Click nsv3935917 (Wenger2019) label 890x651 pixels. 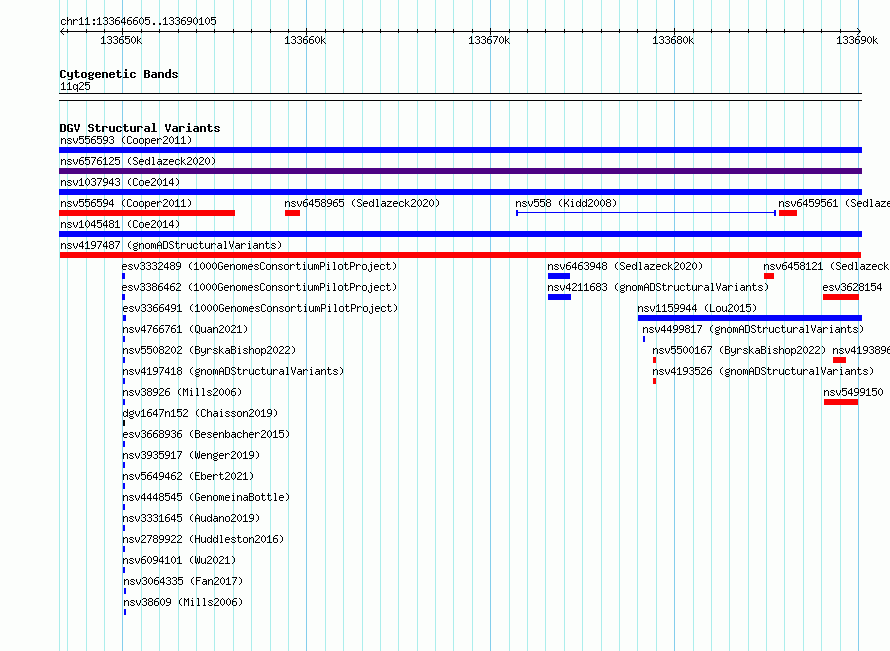pyautogui.click(x=191, y=455)
